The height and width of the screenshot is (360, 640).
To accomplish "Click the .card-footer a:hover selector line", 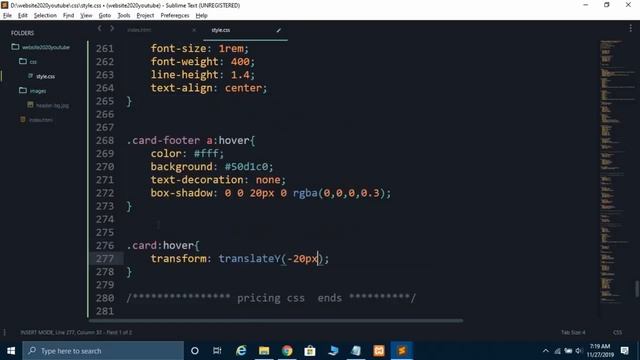I will [x=191, y=140].
